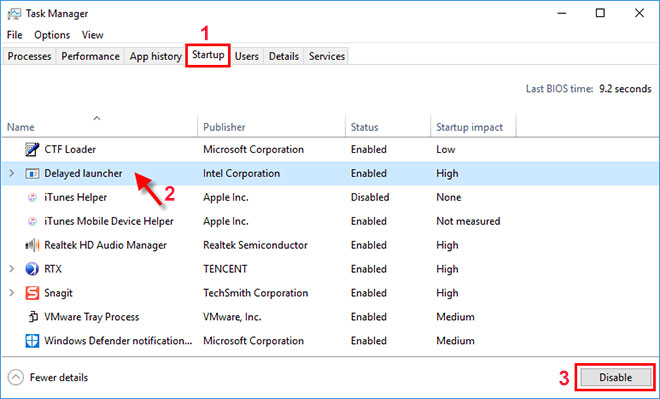The width and height of the screenshot is (660, 399).
Task: Expand the Delayed launcher entry
Action: point(12,173)
